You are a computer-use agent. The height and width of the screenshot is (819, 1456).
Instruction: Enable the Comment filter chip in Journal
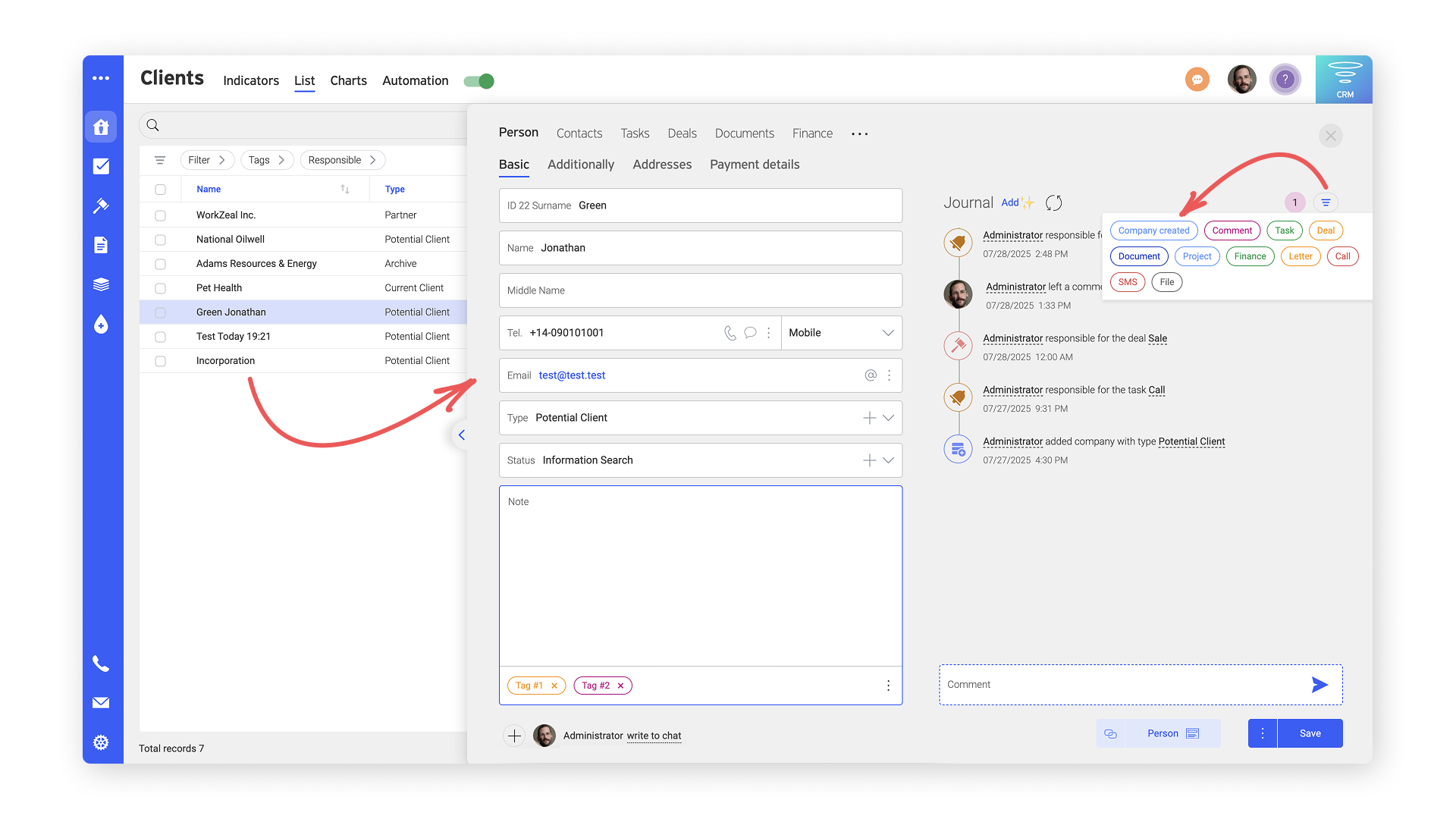(1232, 230)
